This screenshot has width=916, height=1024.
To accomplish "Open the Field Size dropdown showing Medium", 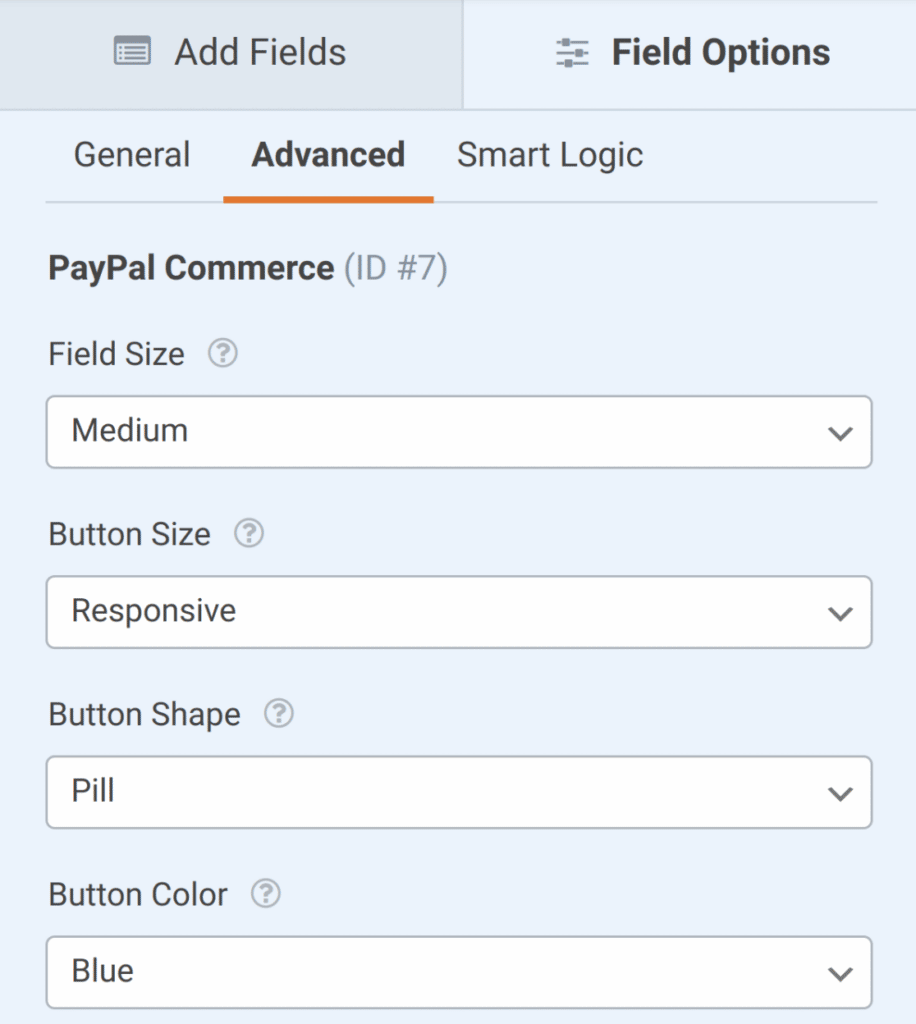I will 458,432.
